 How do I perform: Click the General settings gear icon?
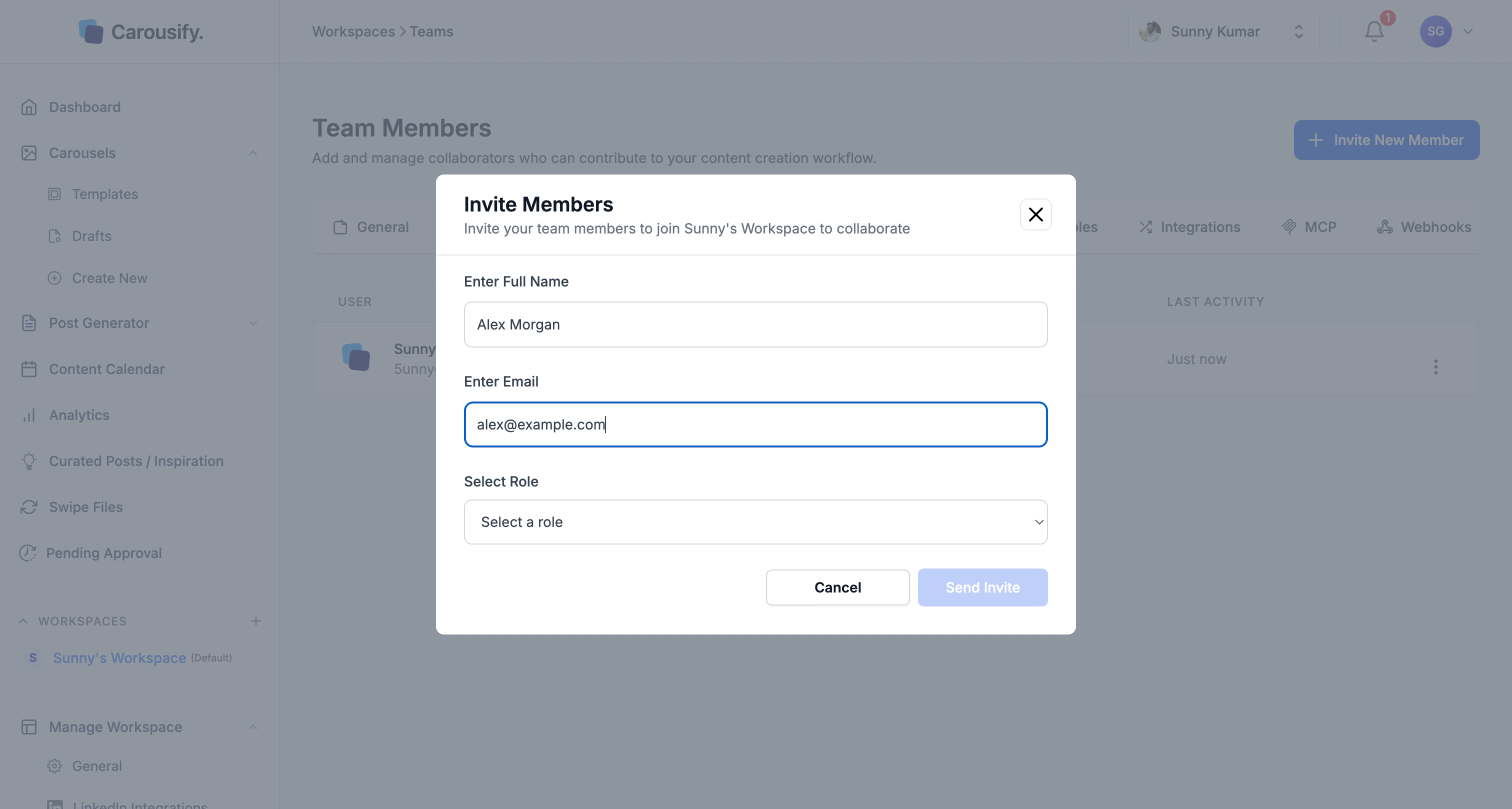54,766
